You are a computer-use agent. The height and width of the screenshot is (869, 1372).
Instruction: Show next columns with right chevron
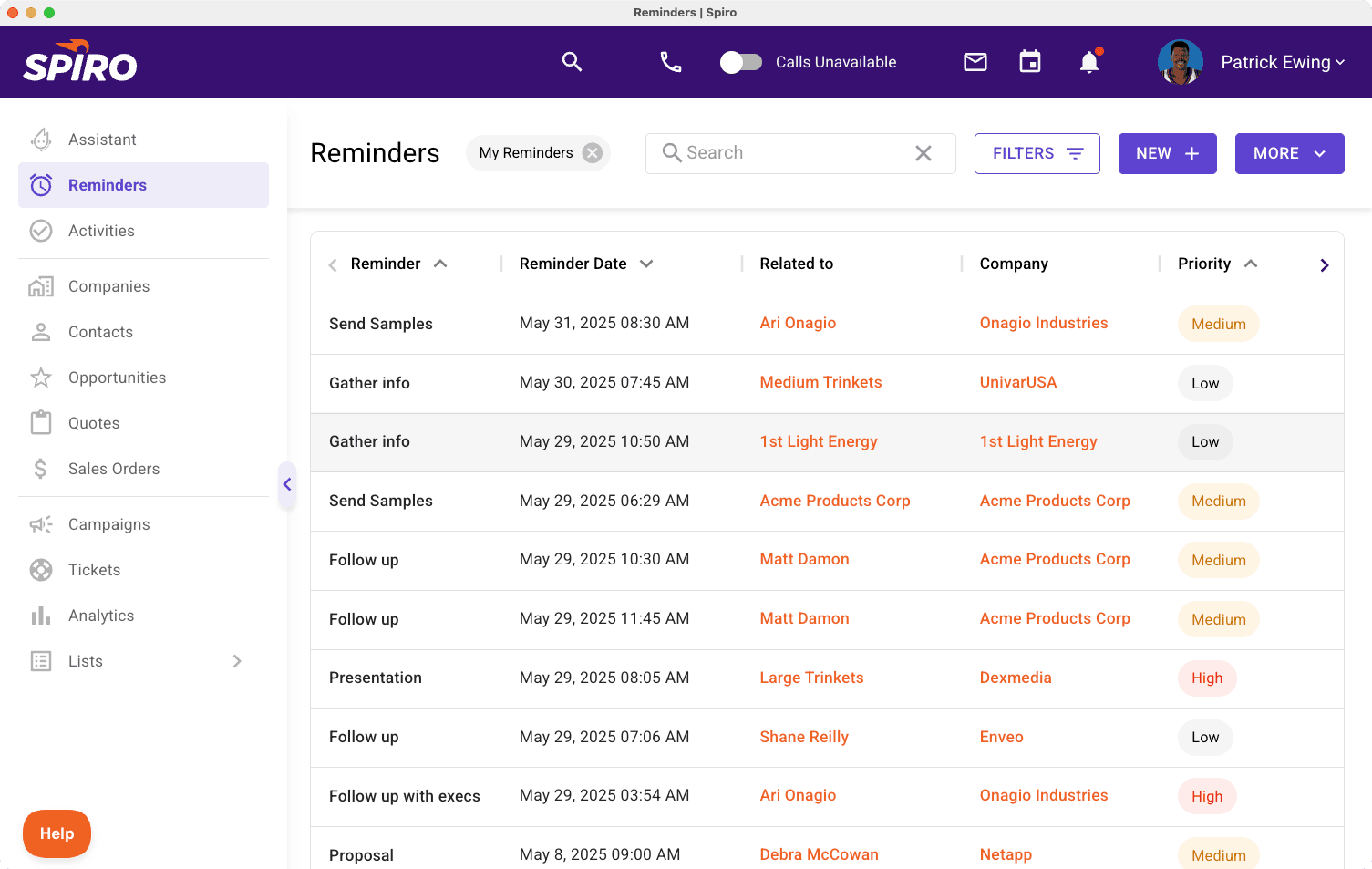pos(1325,265)
